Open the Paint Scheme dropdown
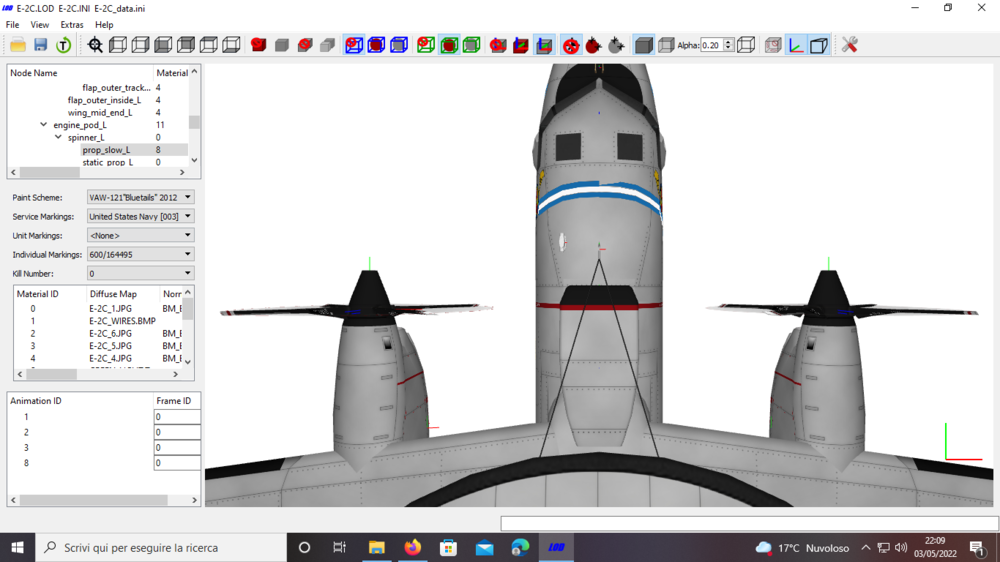This screenshot has width=1000, height=562. coord(140,198)
